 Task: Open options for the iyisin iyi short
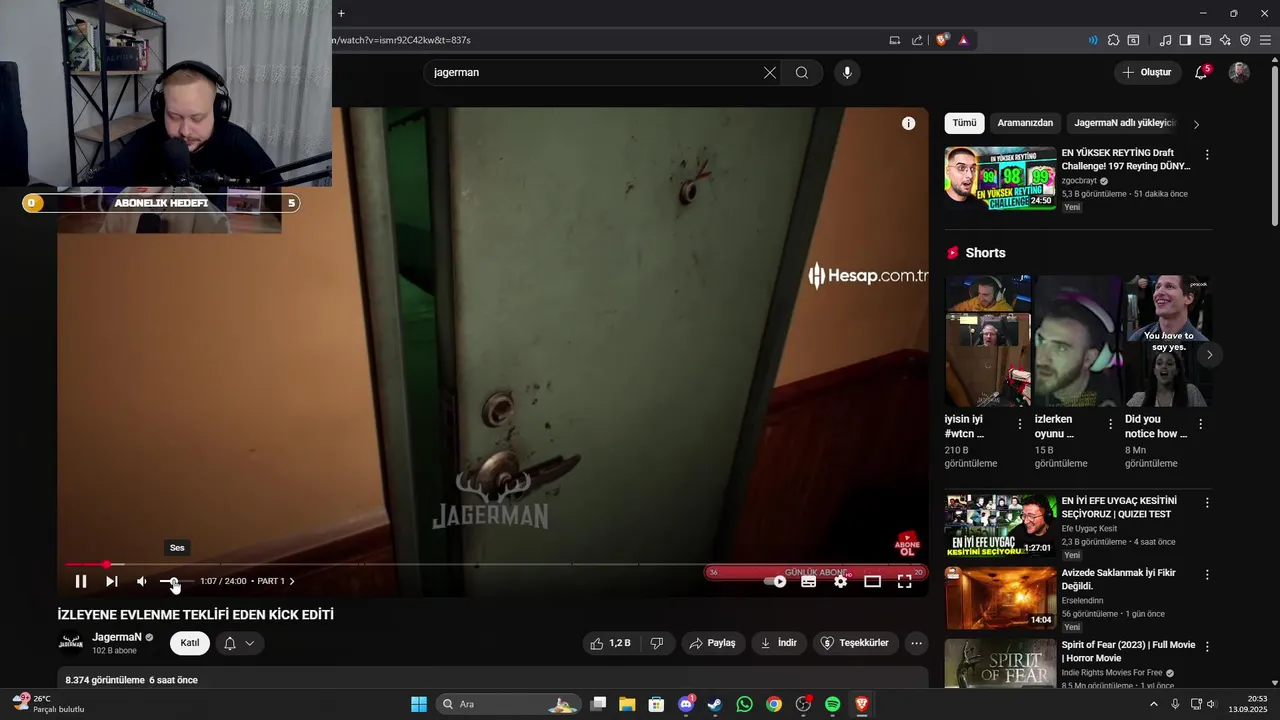(1020, 424)
